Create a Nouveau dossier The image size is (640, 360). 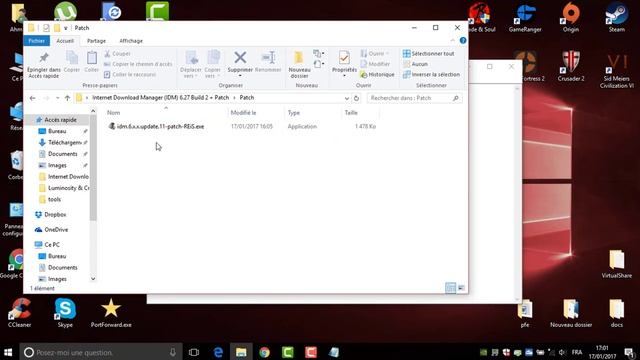pyautogui.click(x=299, y=64)
